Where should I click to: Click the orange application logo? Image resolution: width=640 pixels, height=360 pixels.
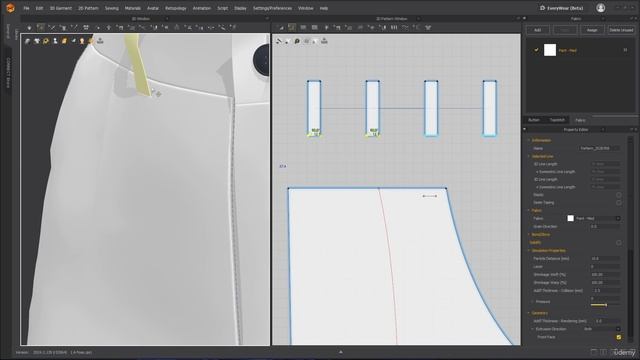10,8
